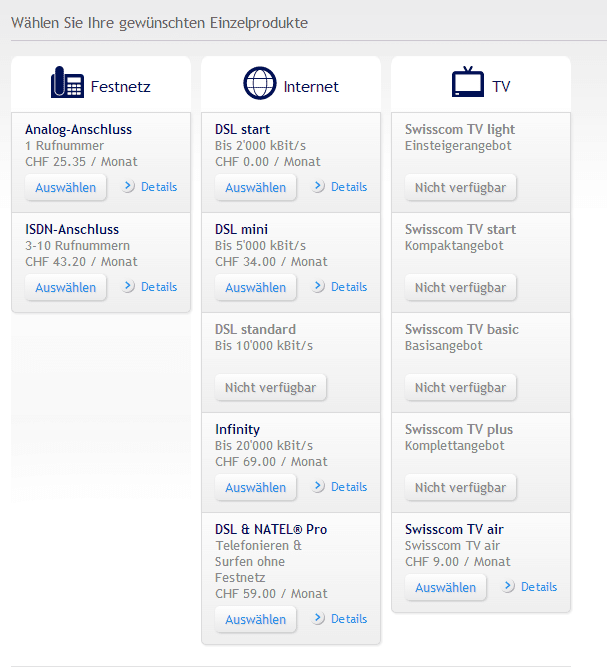
Task: Select Swisscom TV air with Auswählen
Action: (x=446, y=587)
